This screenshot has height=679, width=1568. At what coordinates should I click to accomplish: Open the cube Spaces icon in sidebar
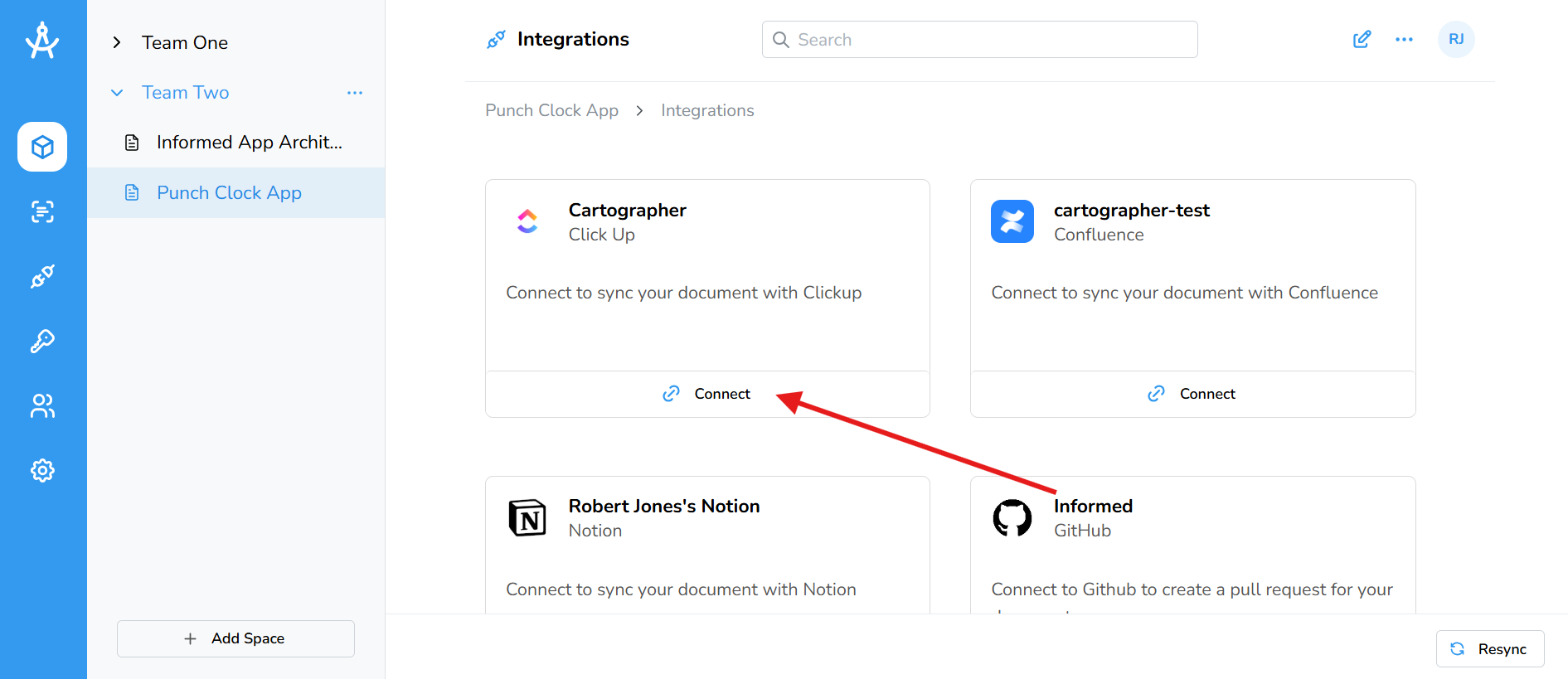(x=42, y=147)
